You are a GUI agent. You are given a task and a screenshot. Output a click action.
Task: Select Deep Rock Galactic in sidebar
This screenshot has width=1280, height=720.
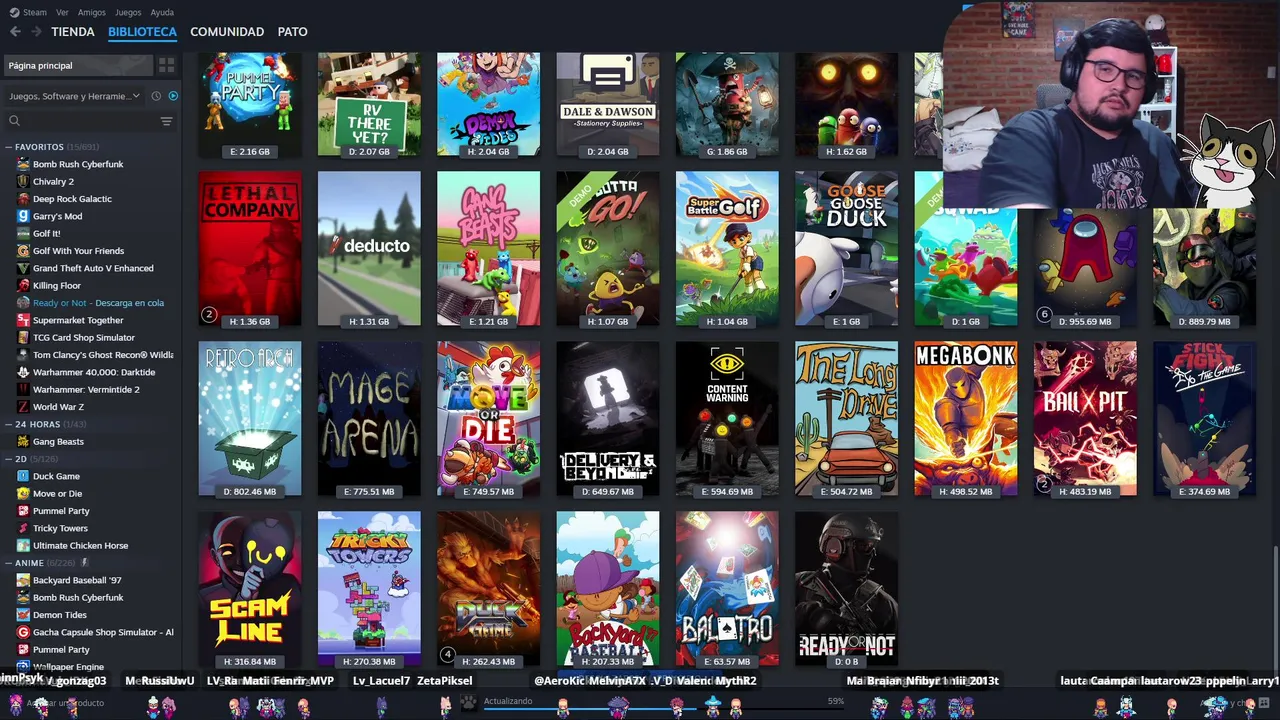click(72, 199)
